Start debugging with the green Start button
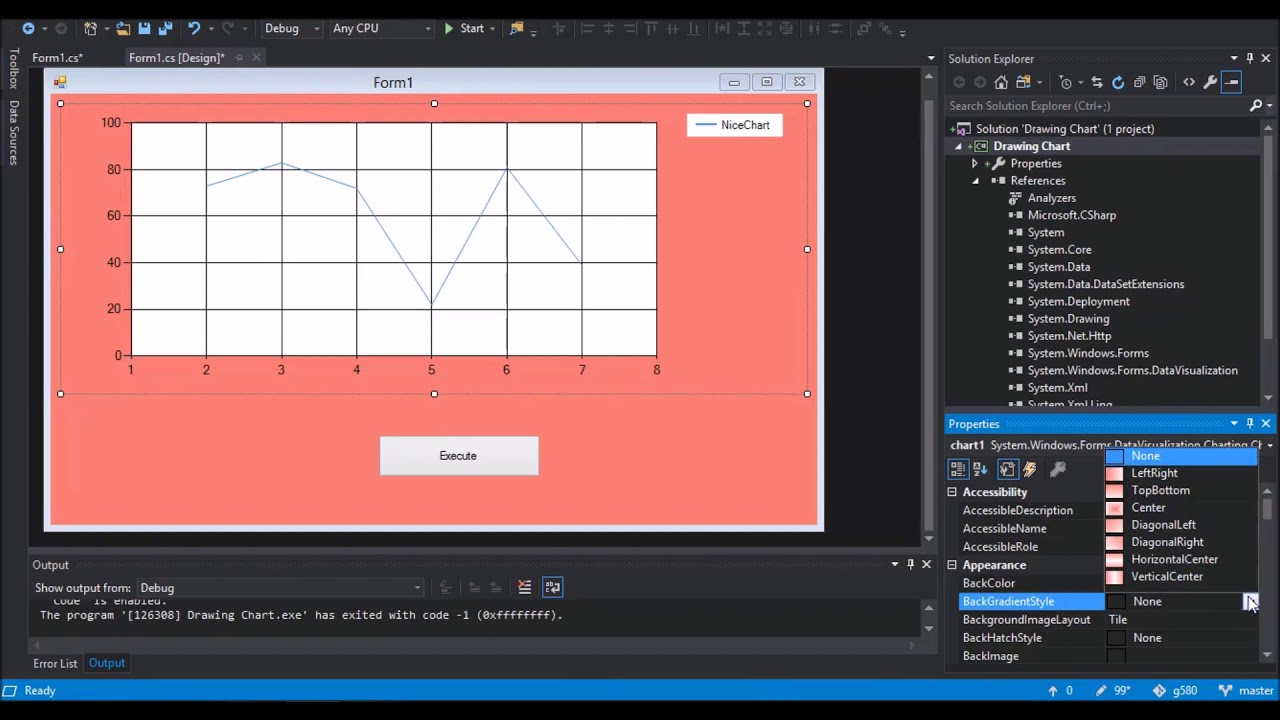The height and width of the screenshot is (720, 1280). coord(463,28)
